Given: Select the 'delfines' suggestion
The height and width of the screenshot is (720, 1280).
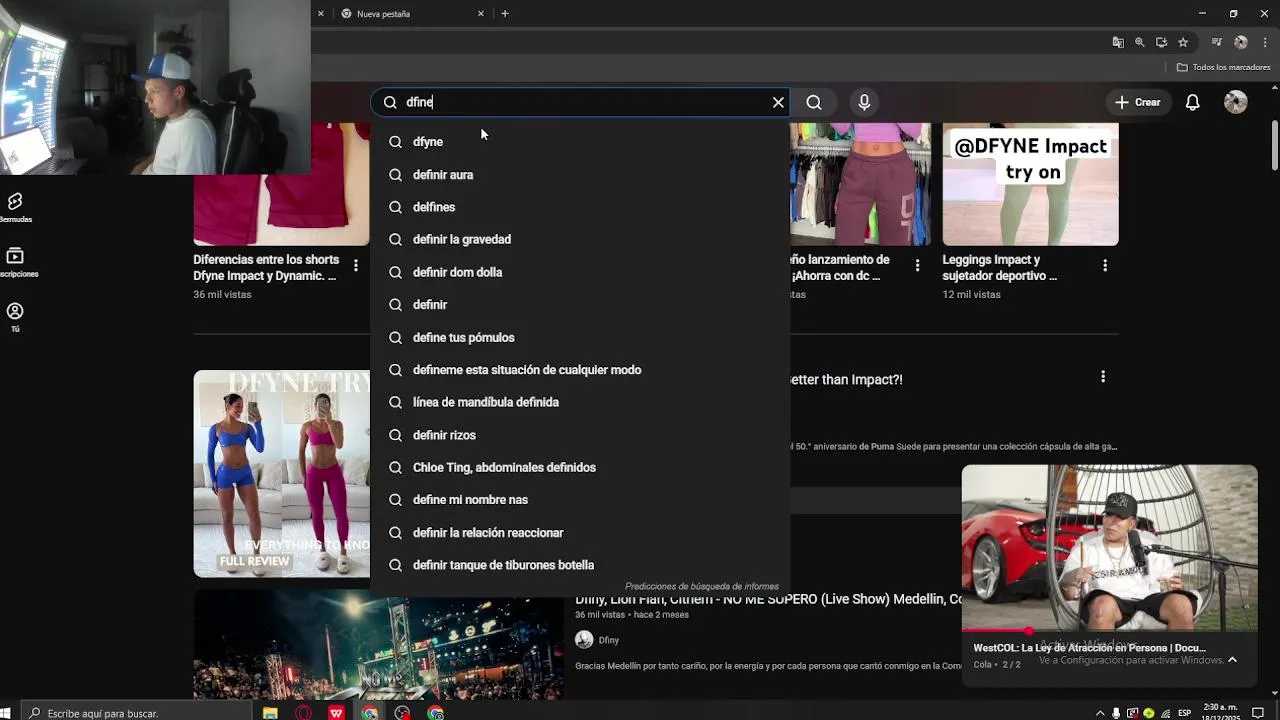Looking at the screenshot, I should tap(580, 207).
